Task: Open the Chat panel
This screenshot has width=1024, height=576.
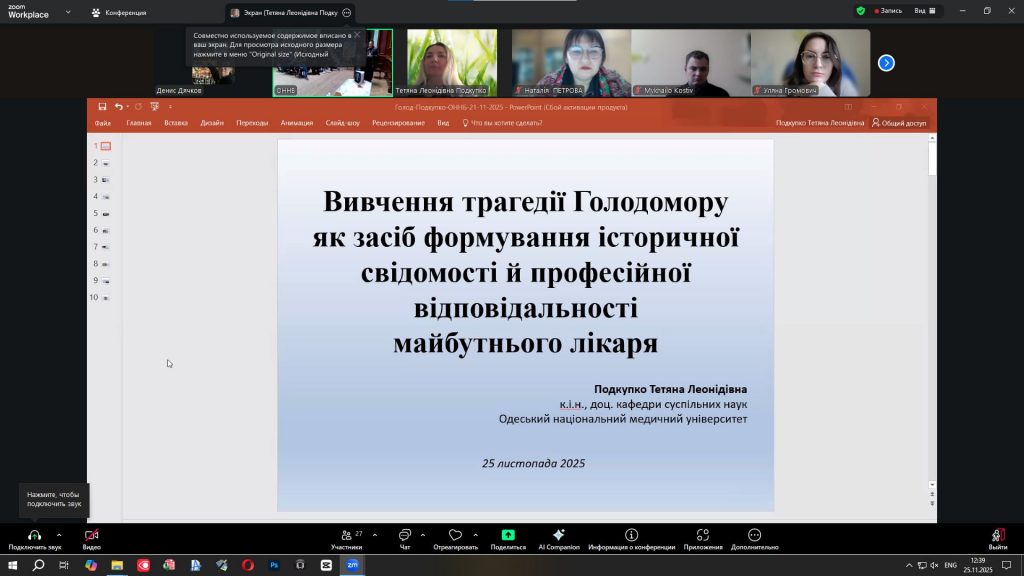Action: [405, 536]
